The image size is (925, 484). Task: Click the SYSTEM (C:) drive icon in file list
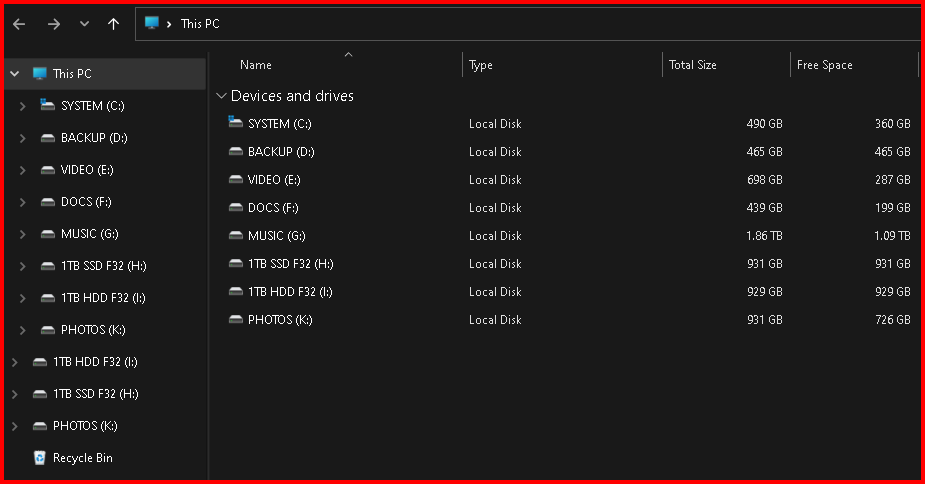(236, 123)
